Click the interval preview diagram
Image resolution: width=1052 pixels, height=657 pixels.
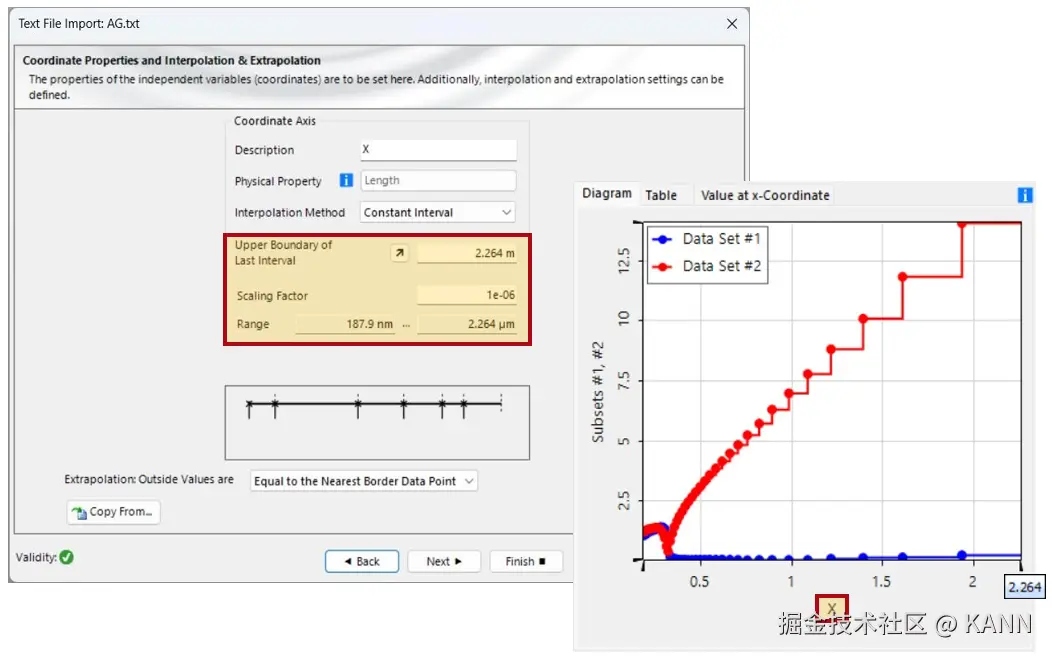coord(377,423)
